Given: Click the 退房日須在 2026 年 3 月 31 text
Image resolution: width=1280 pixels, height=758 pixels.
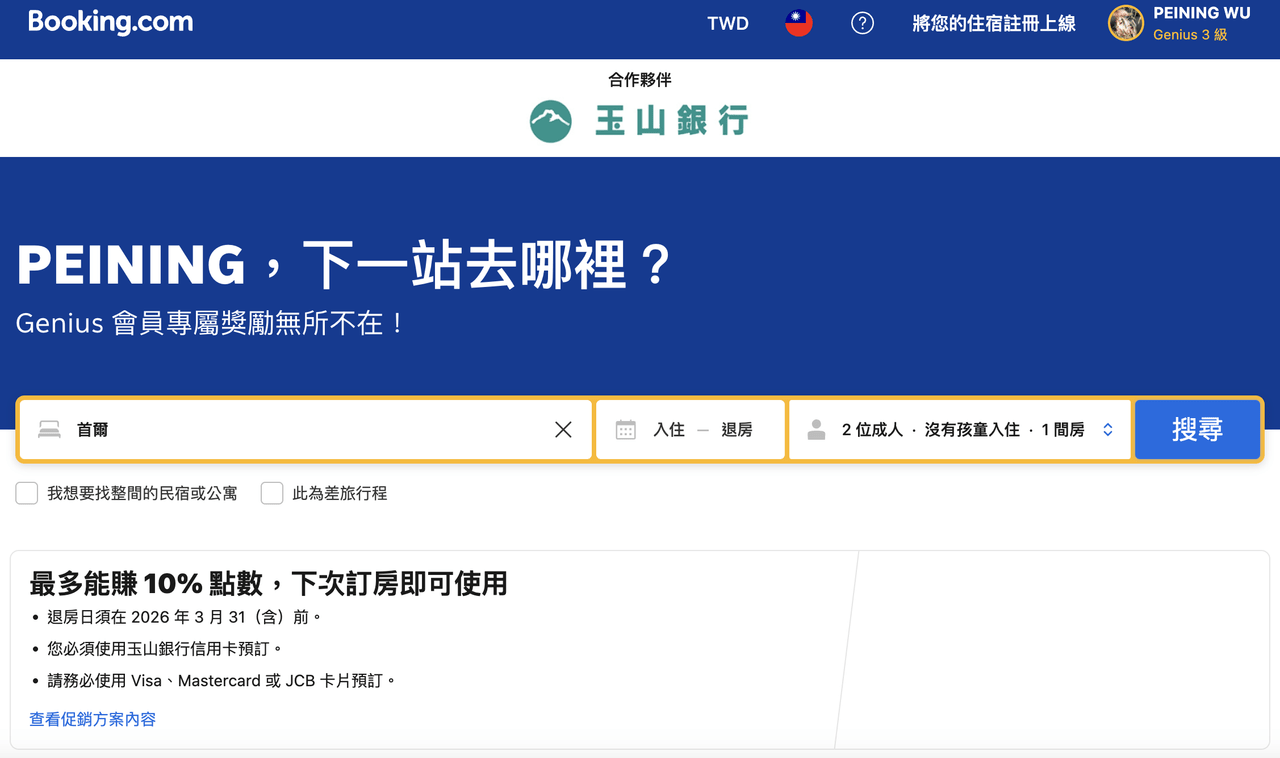Looking at the screenshot, I should [184, 617].
